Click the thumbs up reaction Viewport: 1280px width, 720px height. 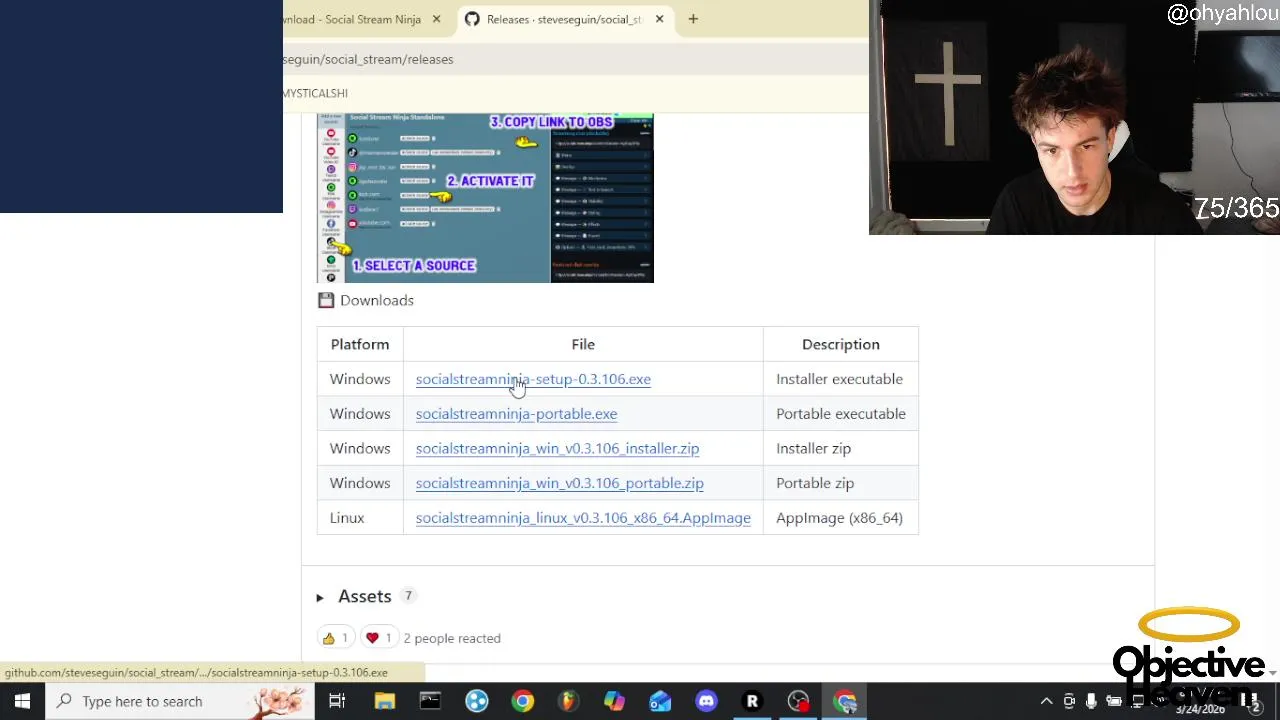pos(335,638)
